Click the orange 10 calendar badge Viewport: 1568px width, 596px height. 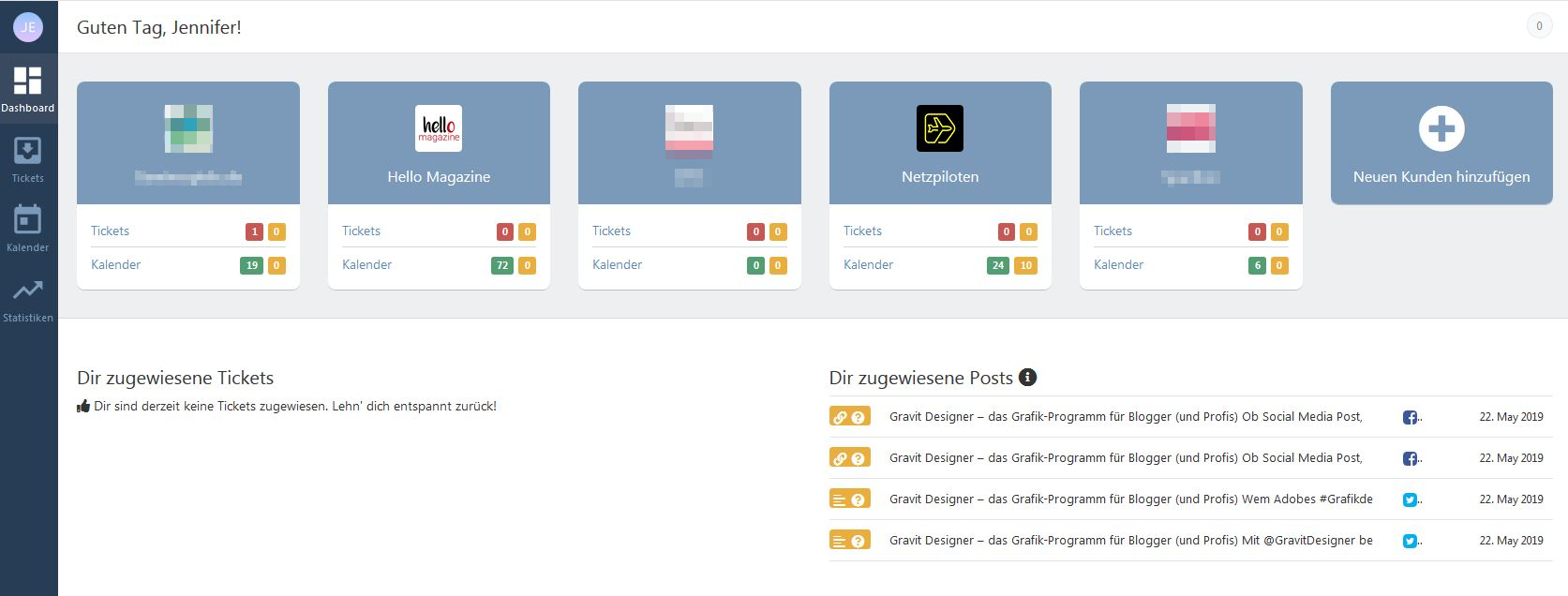(x=1025, y=265)
